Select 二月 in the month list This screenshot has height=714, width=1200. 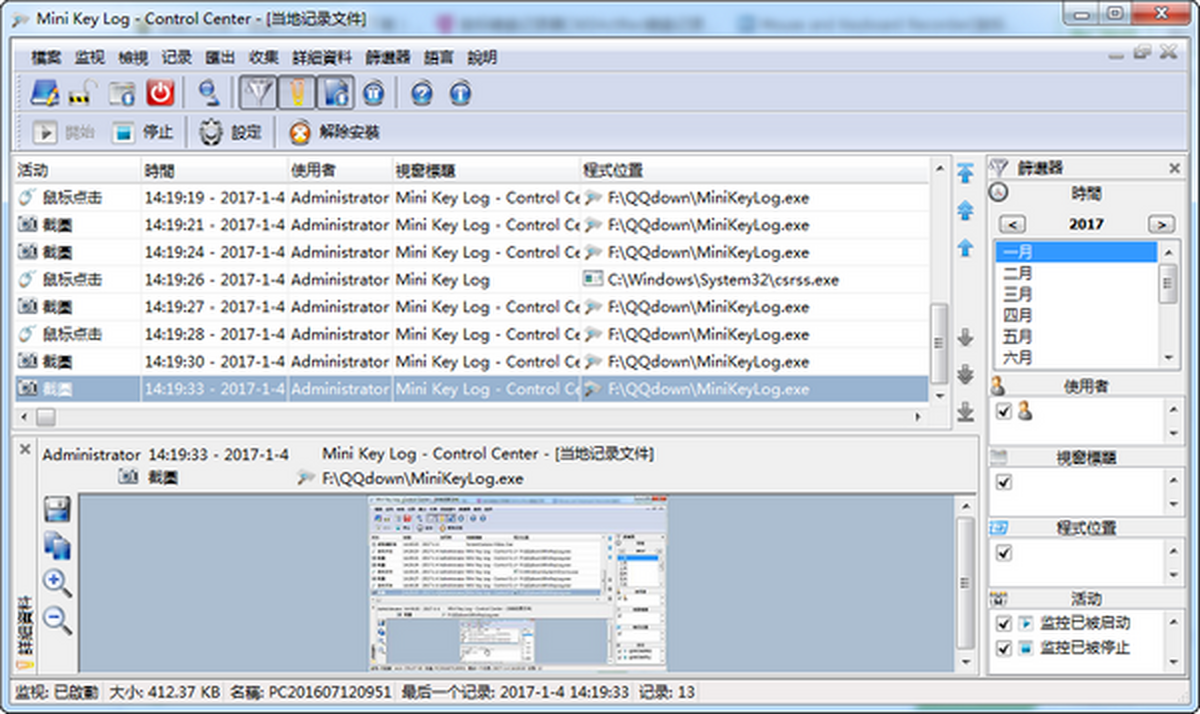(x=1075, y=273)
